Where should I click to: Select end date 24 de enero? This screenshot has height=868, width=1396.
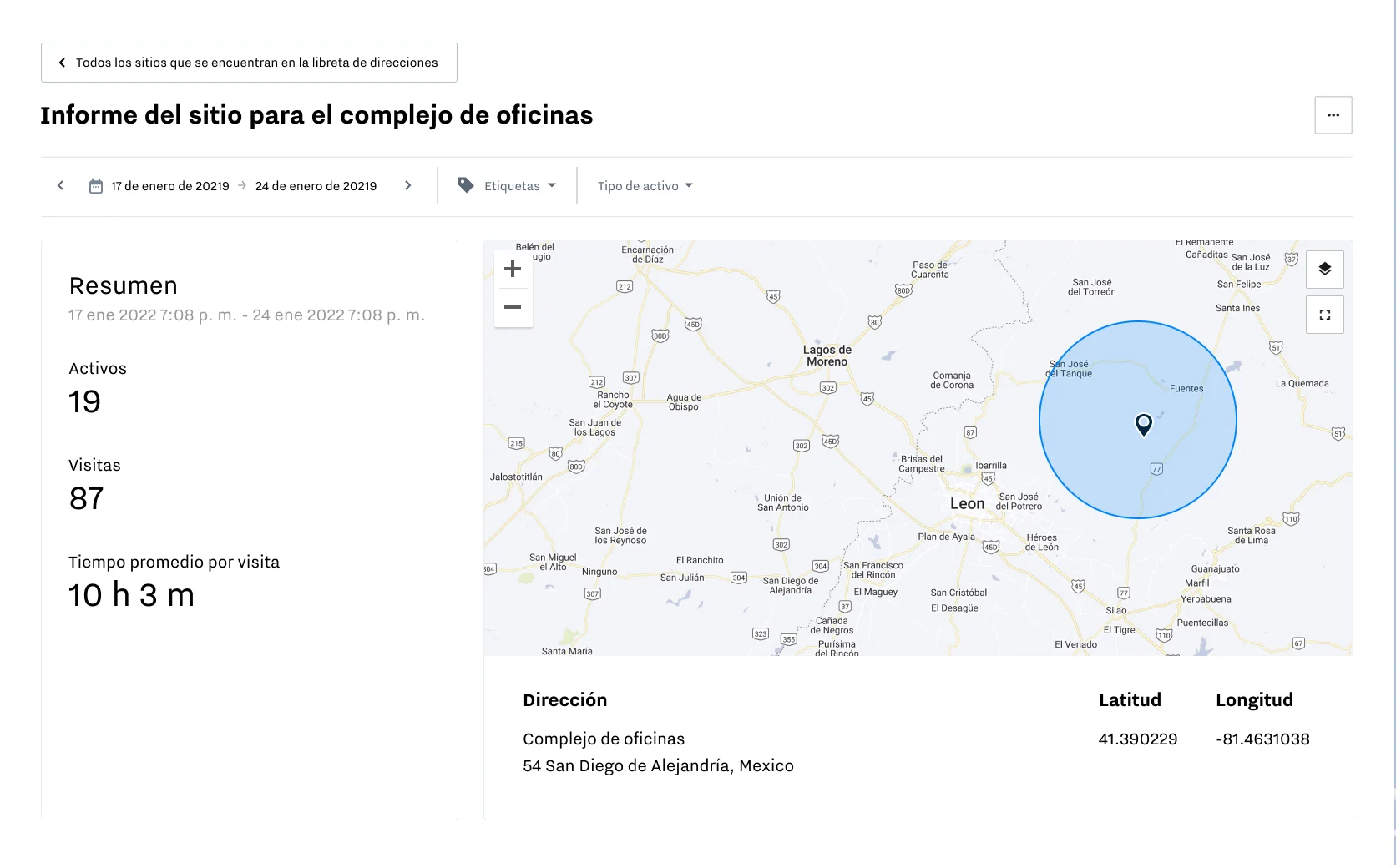(316, 186)
